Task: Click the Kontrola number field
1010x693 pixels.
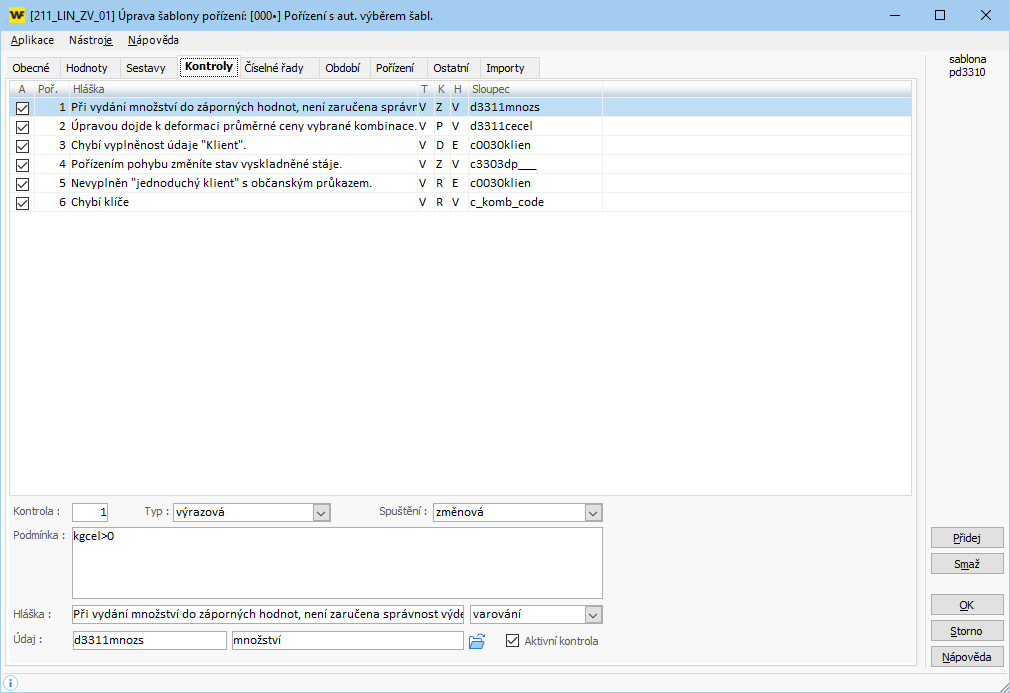Action: 90,513
